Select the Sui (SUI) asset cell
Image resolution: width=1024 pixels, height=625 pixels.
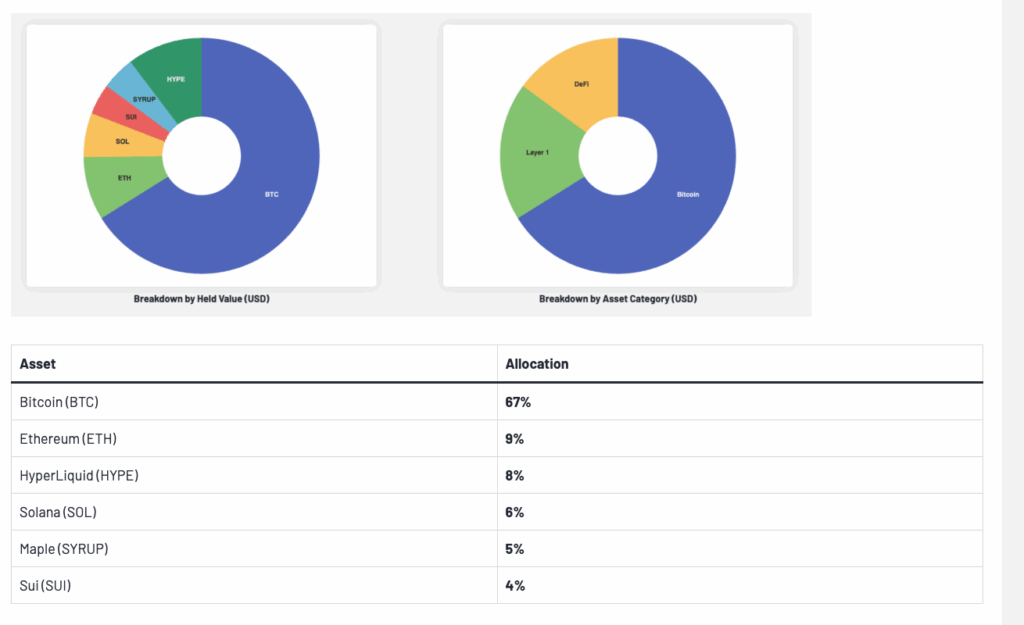[45, 585]
